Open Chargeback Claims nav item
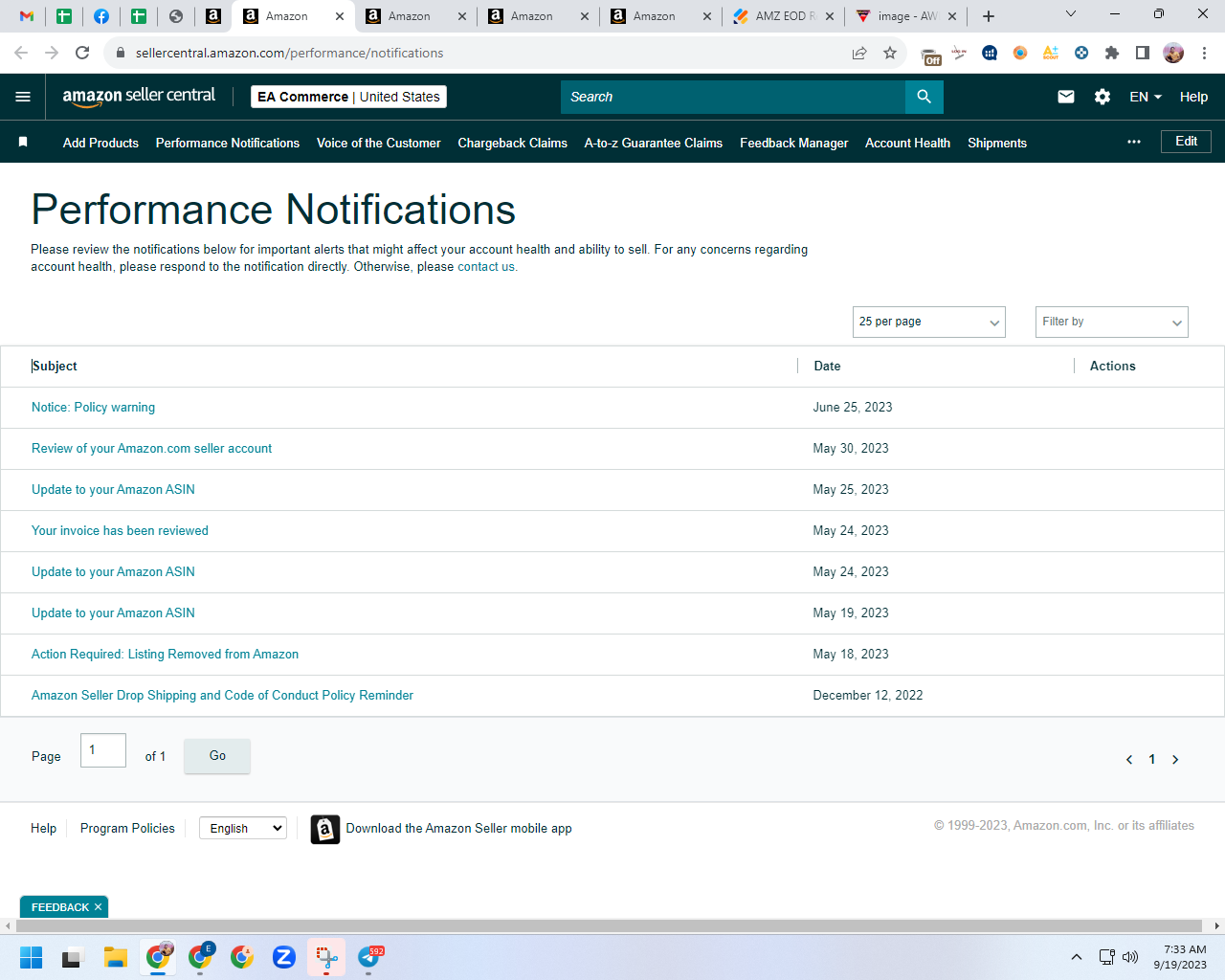 [513, 143]
